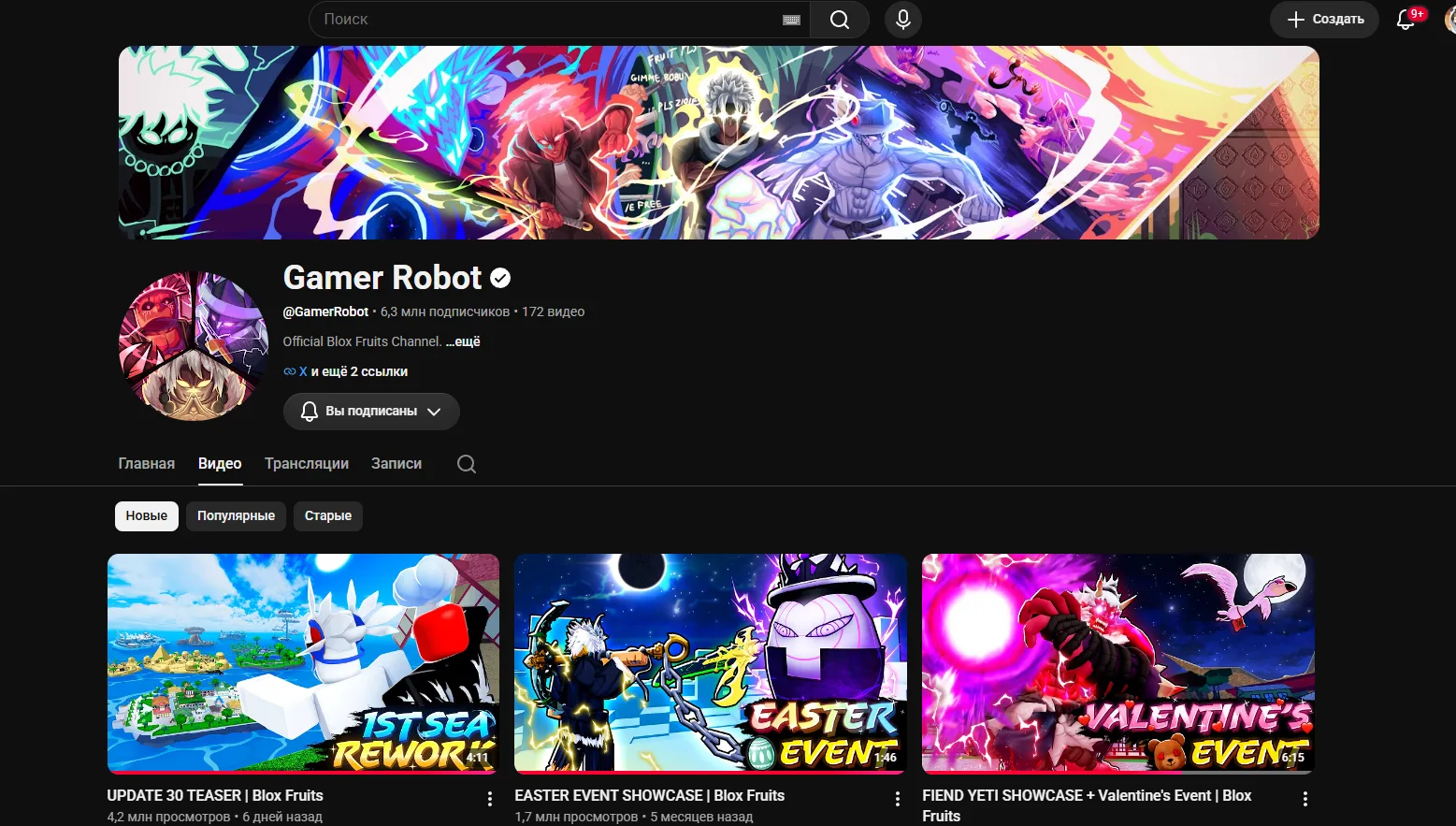Image resolution: width=1456 pixels, height=826 pixels.
Task: Switch to the Главная tab
Action: coord(147,464)
